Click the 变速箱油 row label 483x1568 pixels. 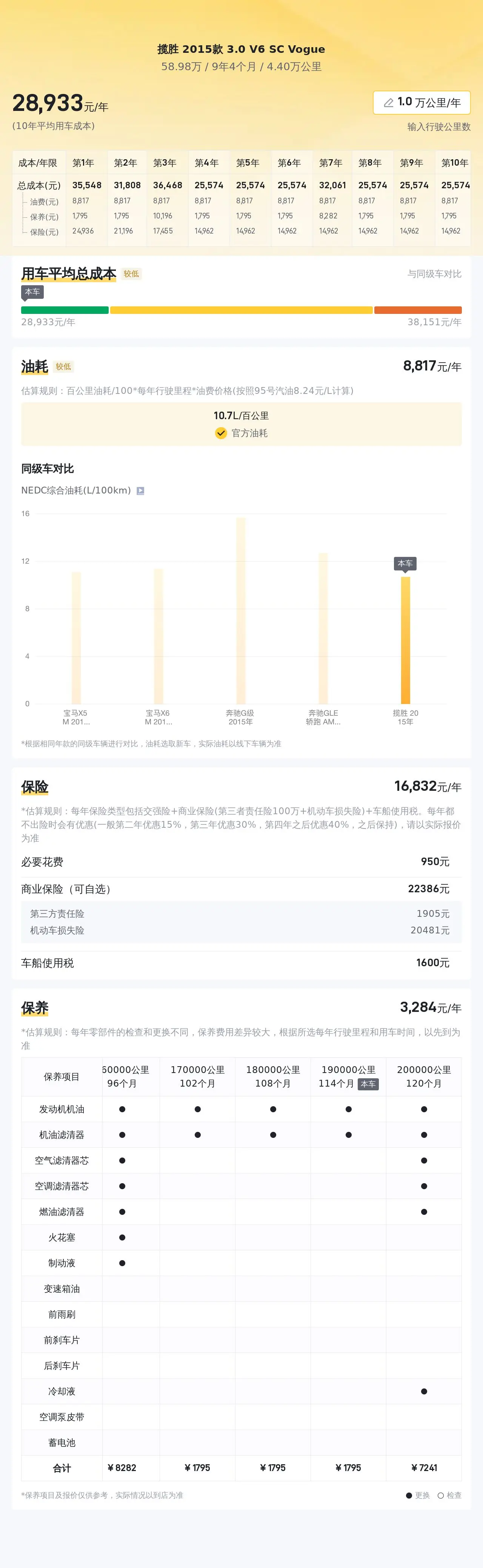click(x=62, y=1288)
